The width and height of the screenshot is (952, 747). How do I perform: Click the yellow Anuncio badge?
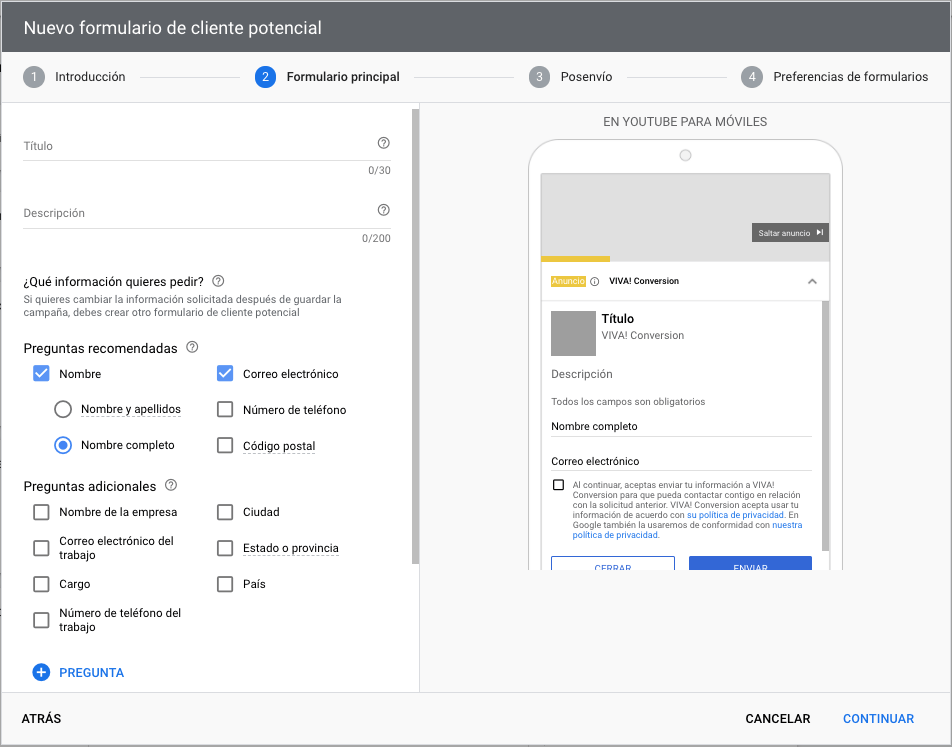[x=568, y=281]
